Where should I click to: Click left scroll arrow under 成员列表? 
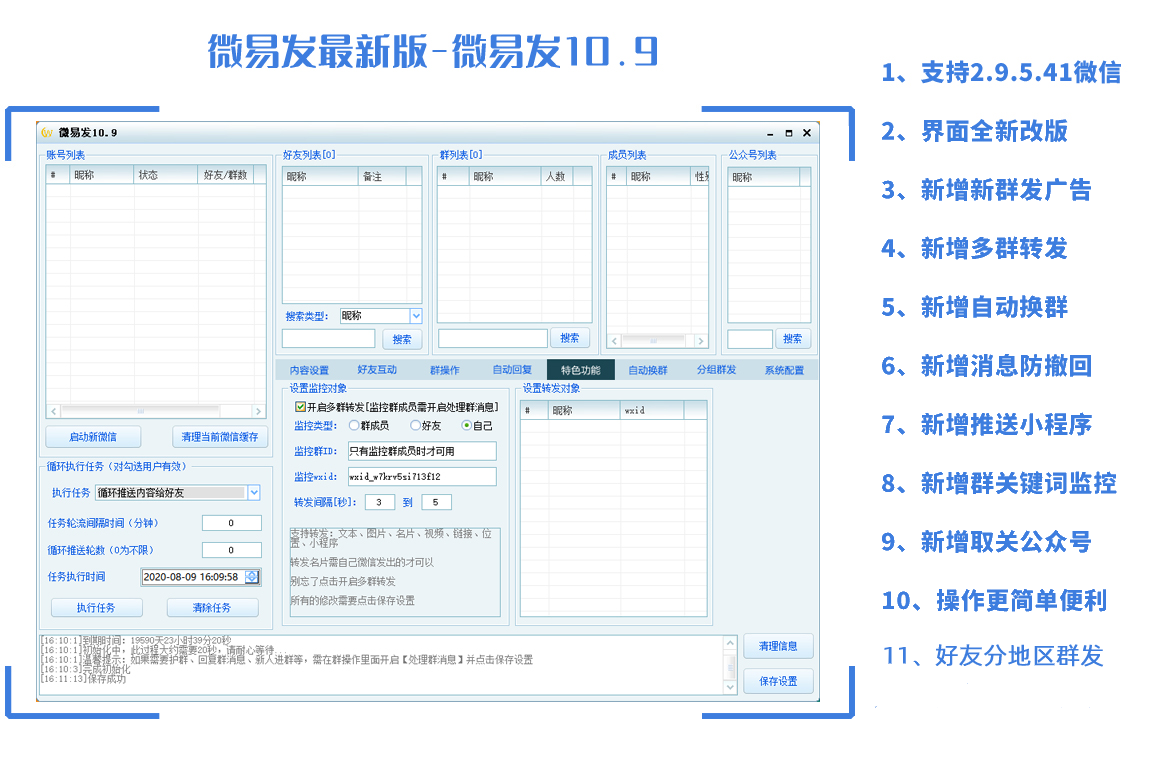pyautogui.click(x=613, y=341)
